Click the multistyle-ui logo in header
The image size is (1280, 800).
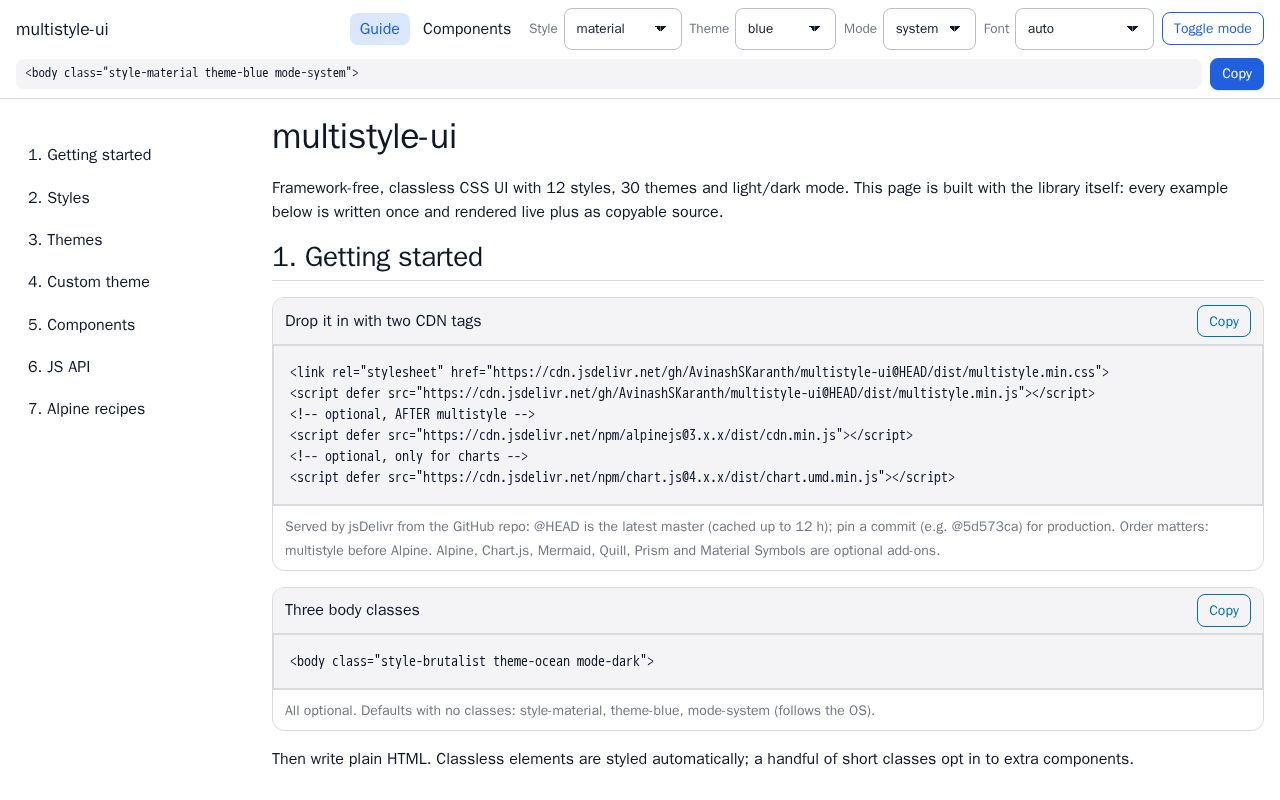click(x=62, y=29)
